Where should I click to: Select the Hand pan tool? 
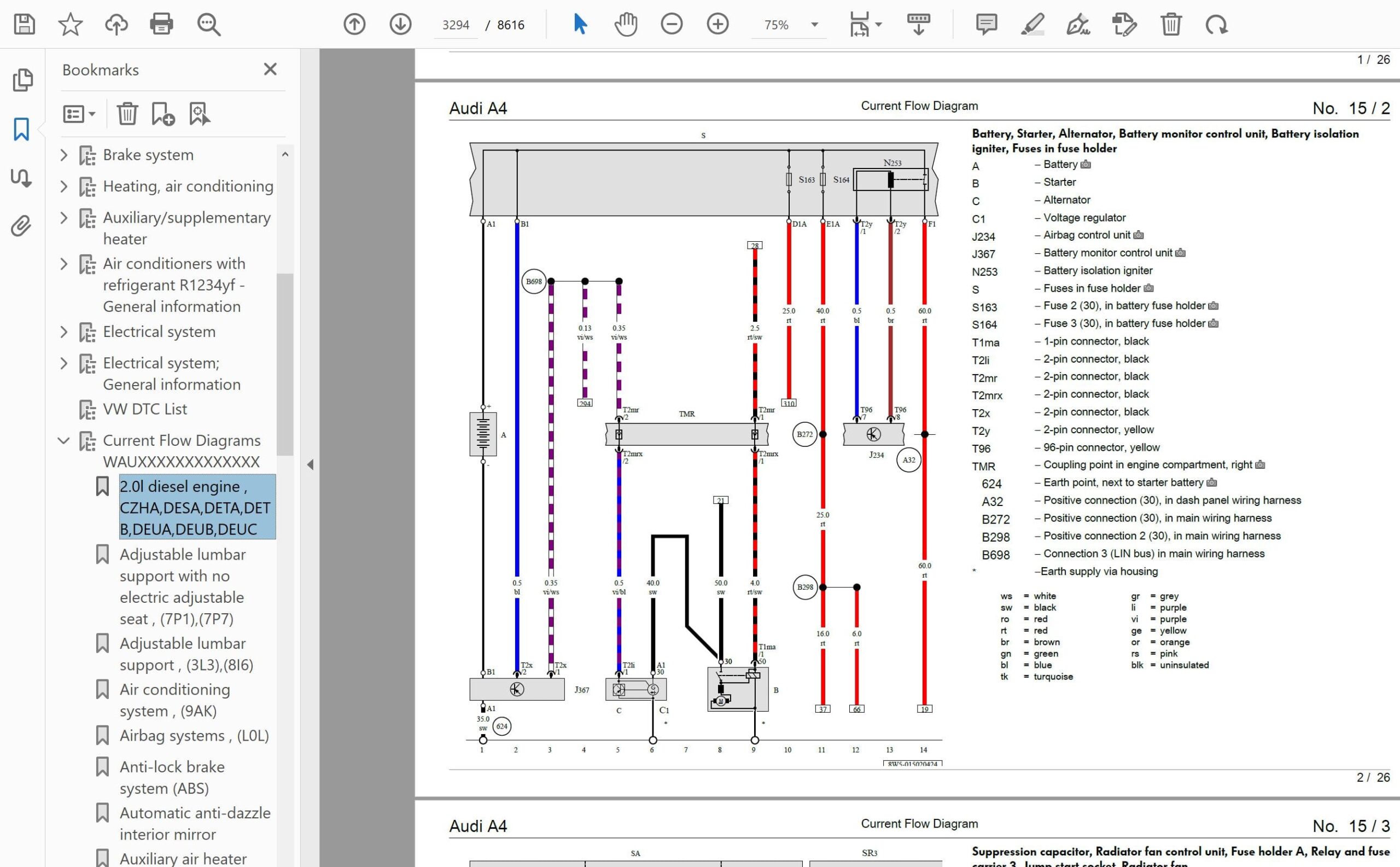click(626, 24)
